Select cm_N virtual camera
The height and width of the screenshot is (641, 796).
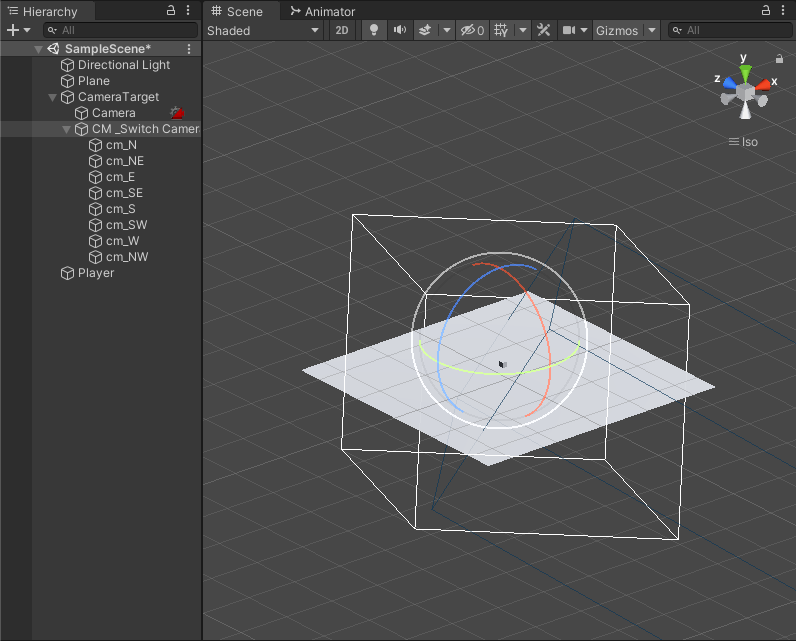pos(121,145)
